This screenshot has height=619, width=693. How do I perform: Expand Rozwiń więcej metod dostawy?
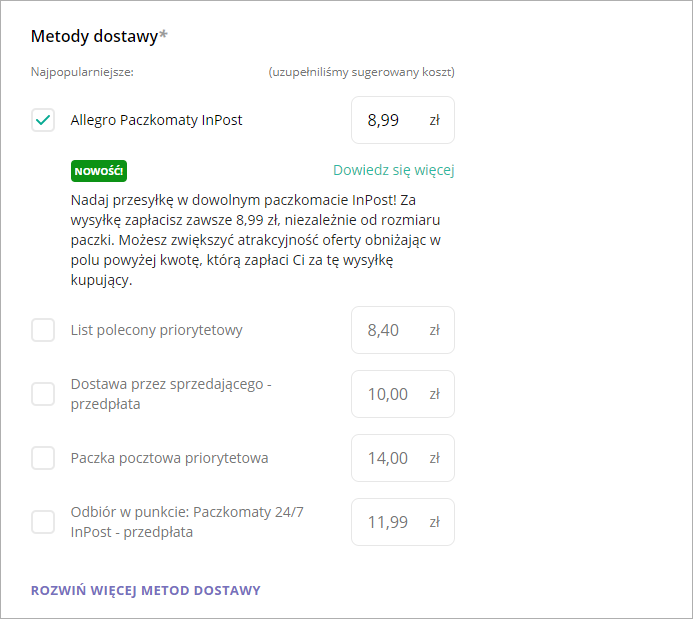click(146, 590)
